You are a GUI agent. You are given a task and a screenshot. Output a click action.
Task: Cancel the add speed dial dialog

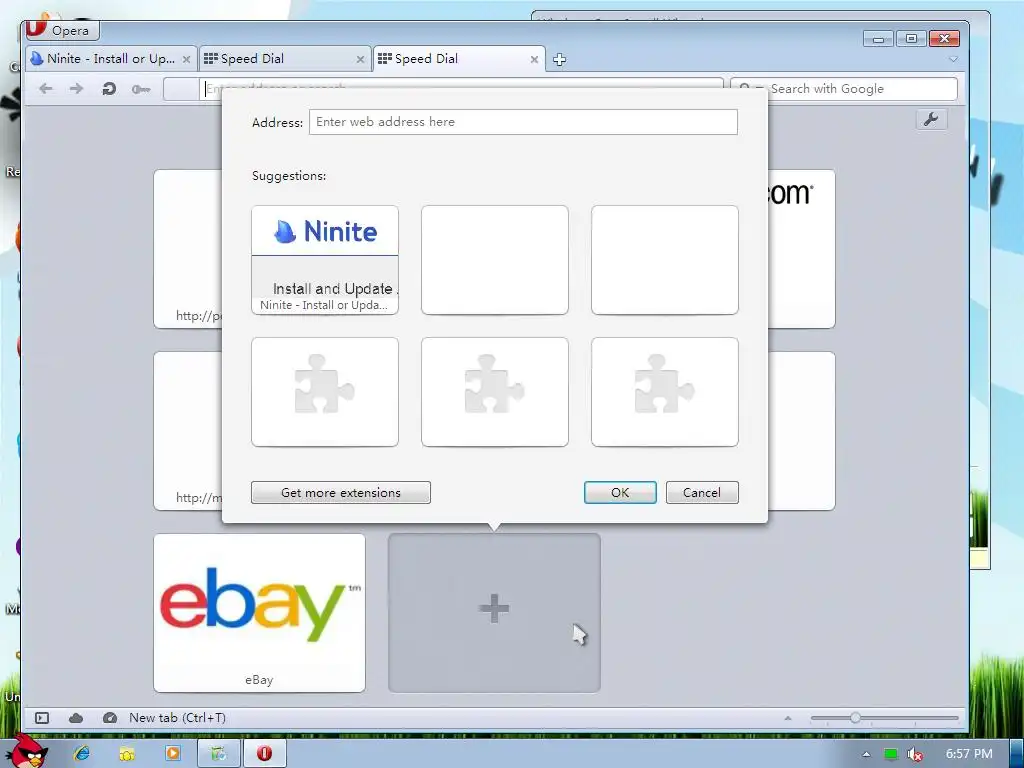[702, 492]
